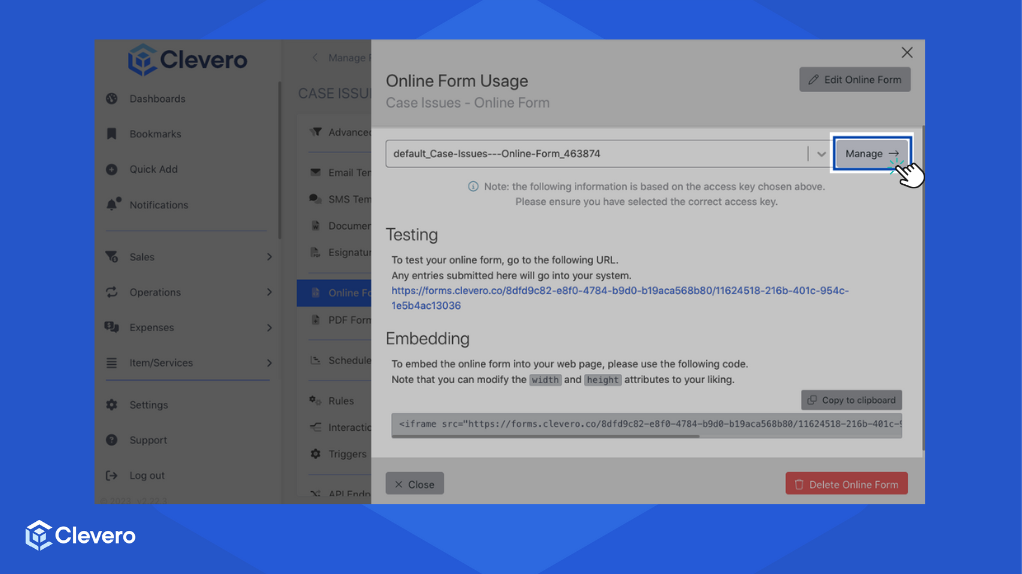The image size is (1022, 574).
Task: Expand the Expenses menu chevron
Action: tap(269, 327)
